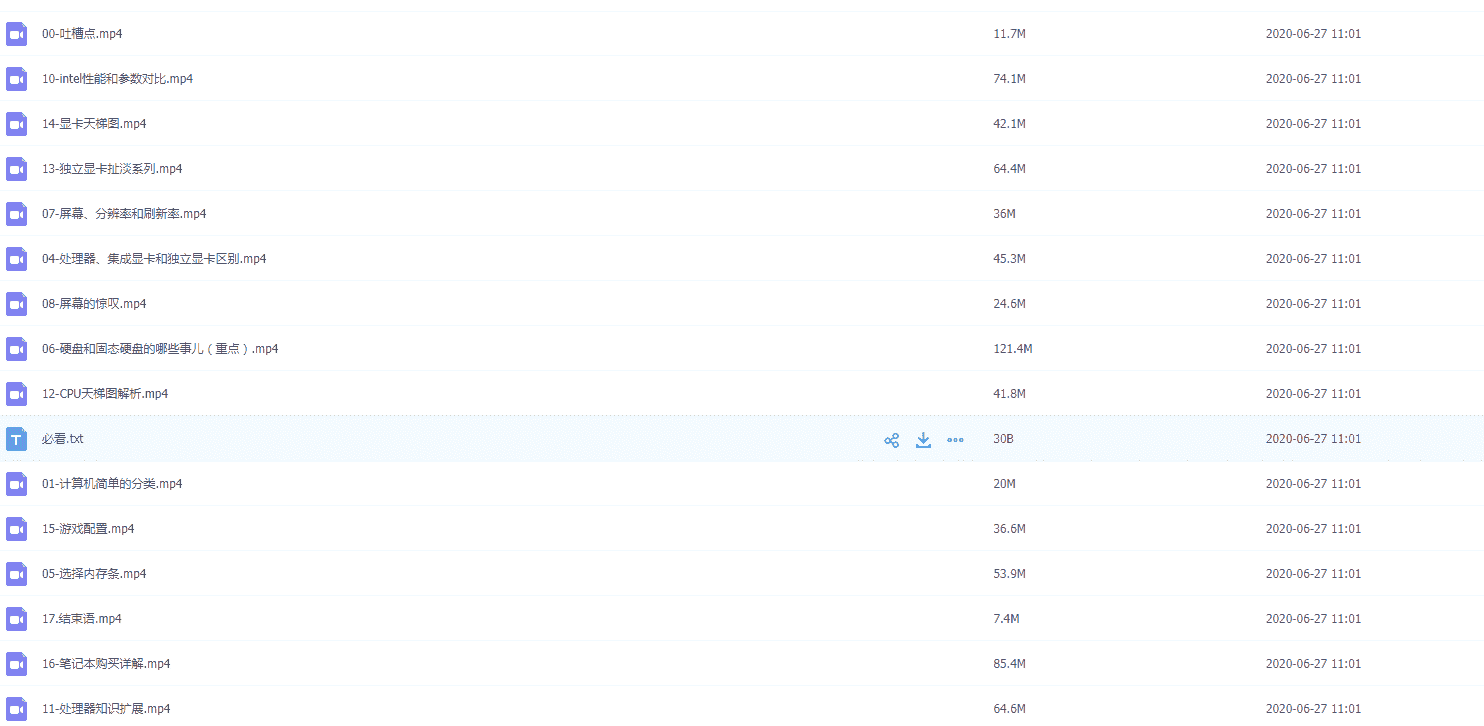Select the size value 85.4M

click(x=1010, y=664)
